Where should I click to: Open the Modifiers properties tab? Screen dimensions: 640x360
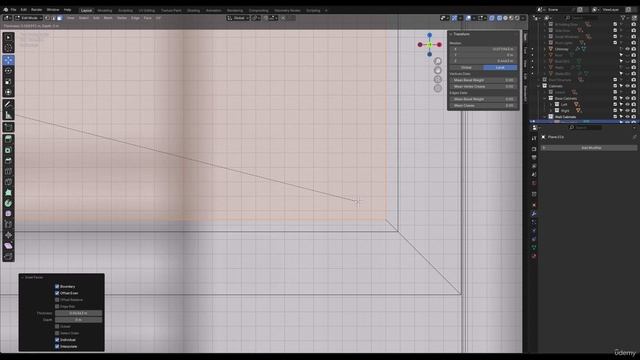(x=534, y=214)
